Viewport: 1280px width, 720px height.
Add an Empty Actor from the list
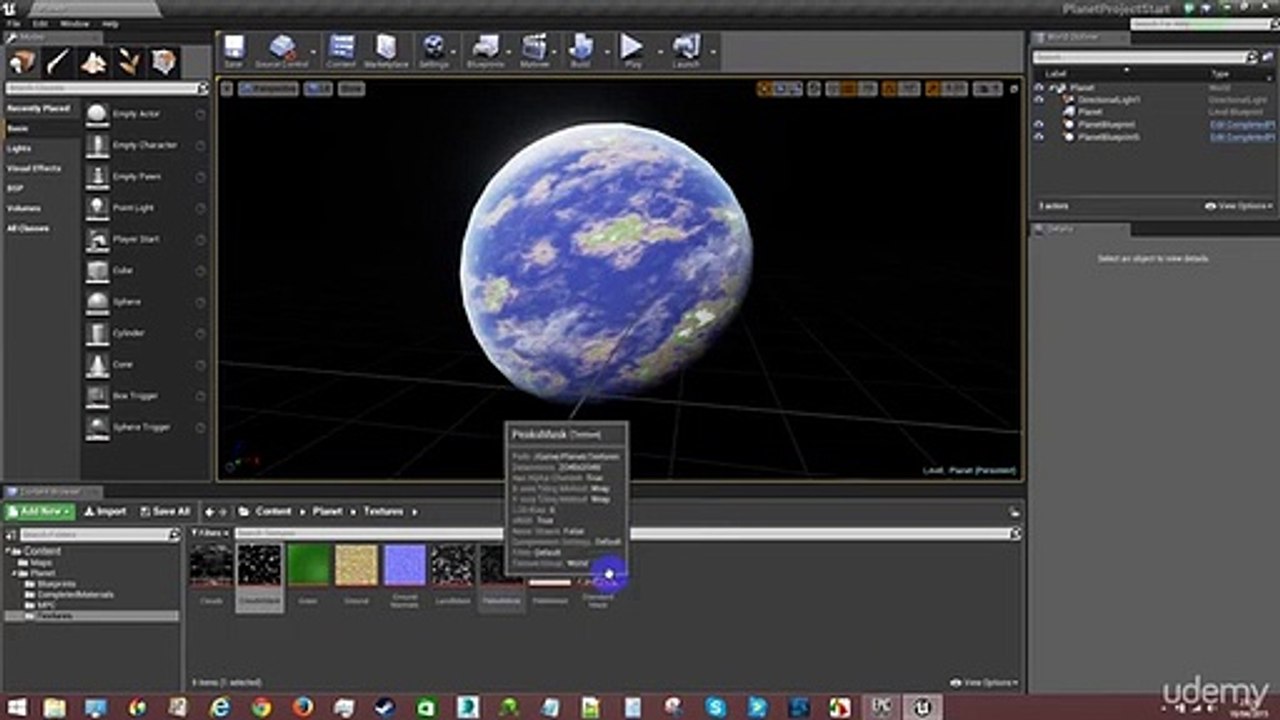coord(146,114)
